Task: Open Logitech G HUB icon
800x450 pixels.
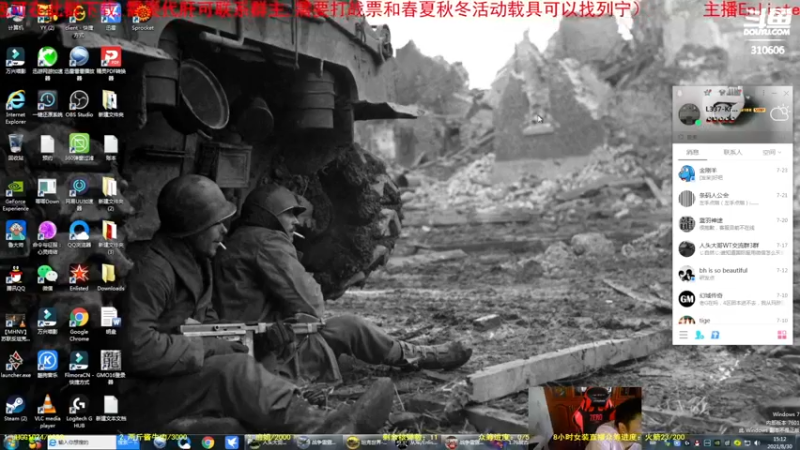Action: coord(79,411)
